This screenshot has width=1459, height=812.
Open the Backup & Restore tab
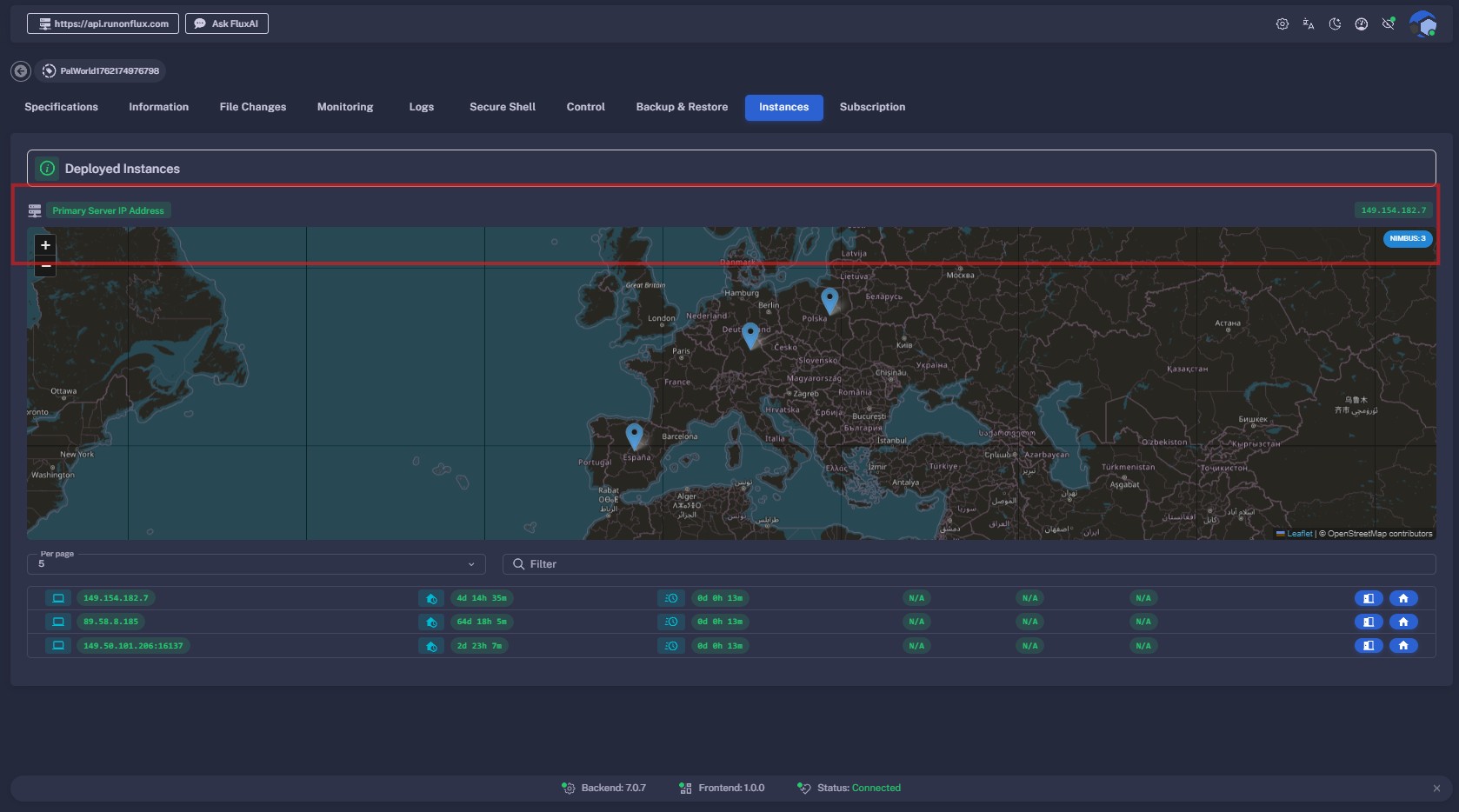tap(682, 107)
